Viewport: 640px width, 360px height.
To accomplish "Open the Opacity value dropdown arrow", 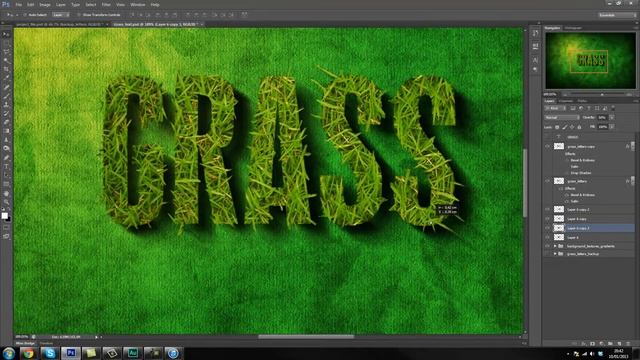I will tap(611, 118).
